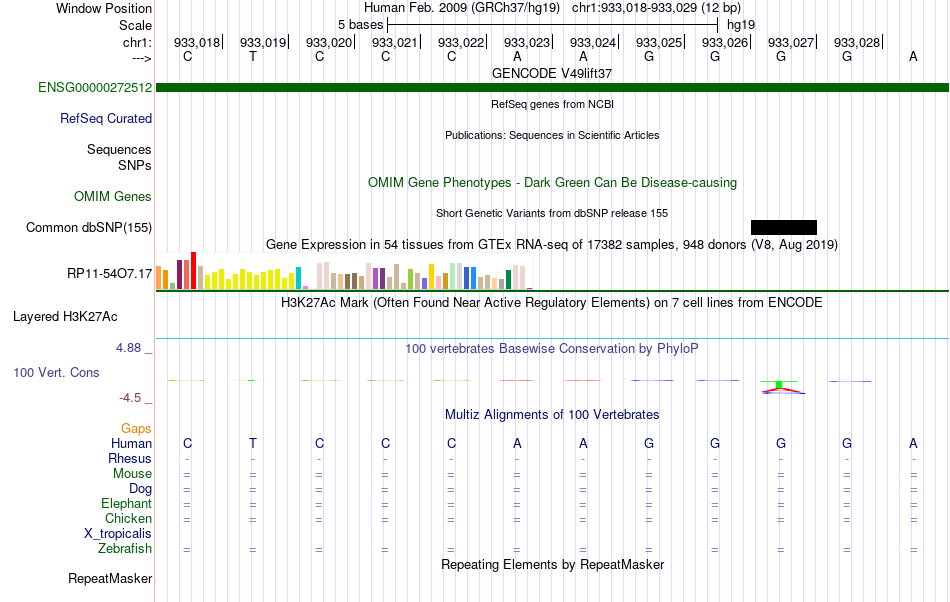950x602 pixels.
Task: Select the Elephant alignment row label
Action: pyautogui.click(x=127, y=504)
